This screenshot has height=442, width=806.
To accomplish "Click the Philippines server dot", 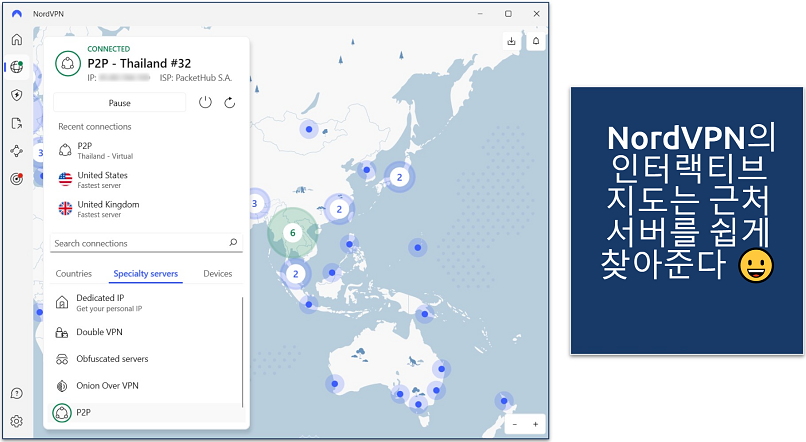I will (x=350, y=245).
